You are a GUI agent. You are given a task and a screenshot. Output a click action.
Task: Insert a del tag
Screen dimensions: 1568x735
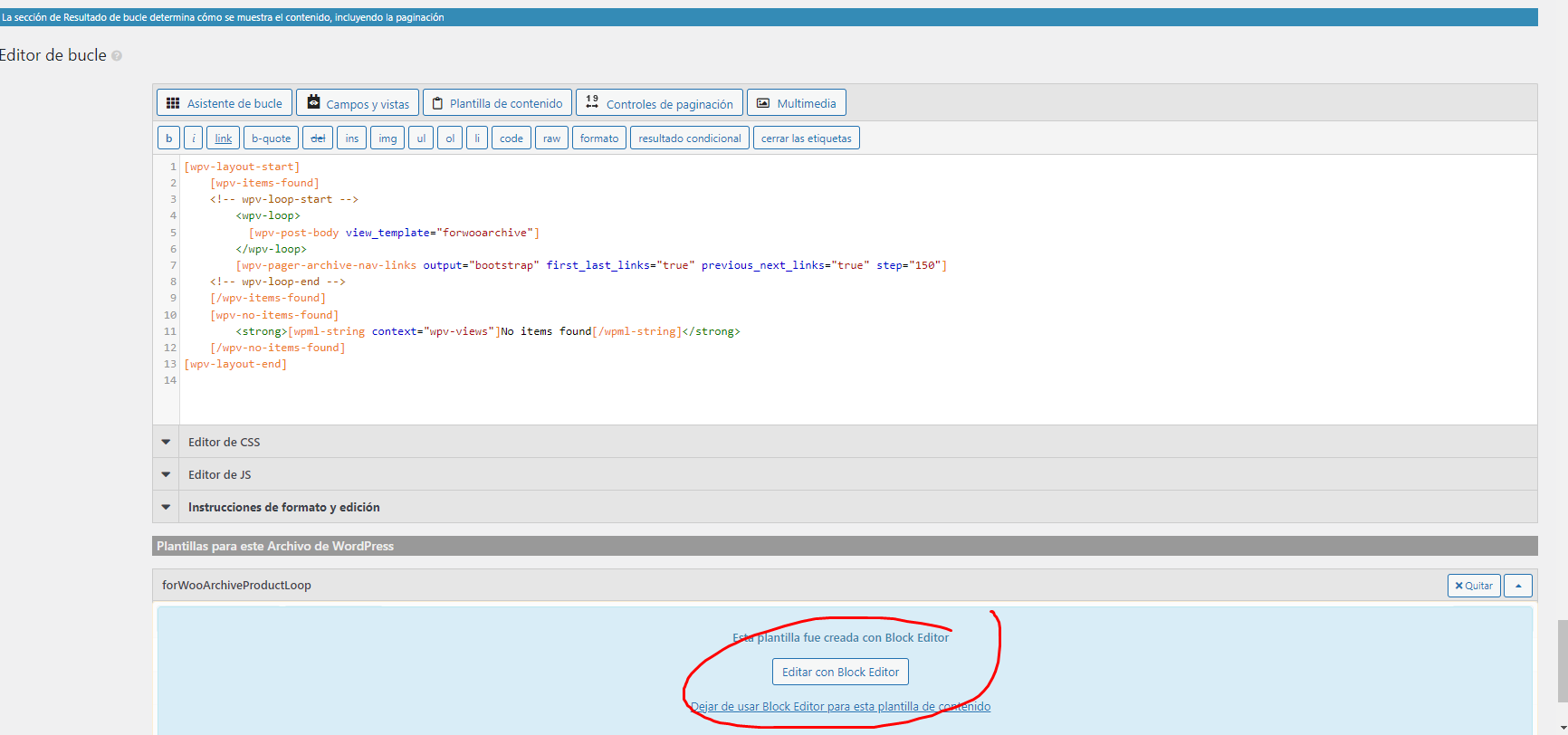click(318, 138)
